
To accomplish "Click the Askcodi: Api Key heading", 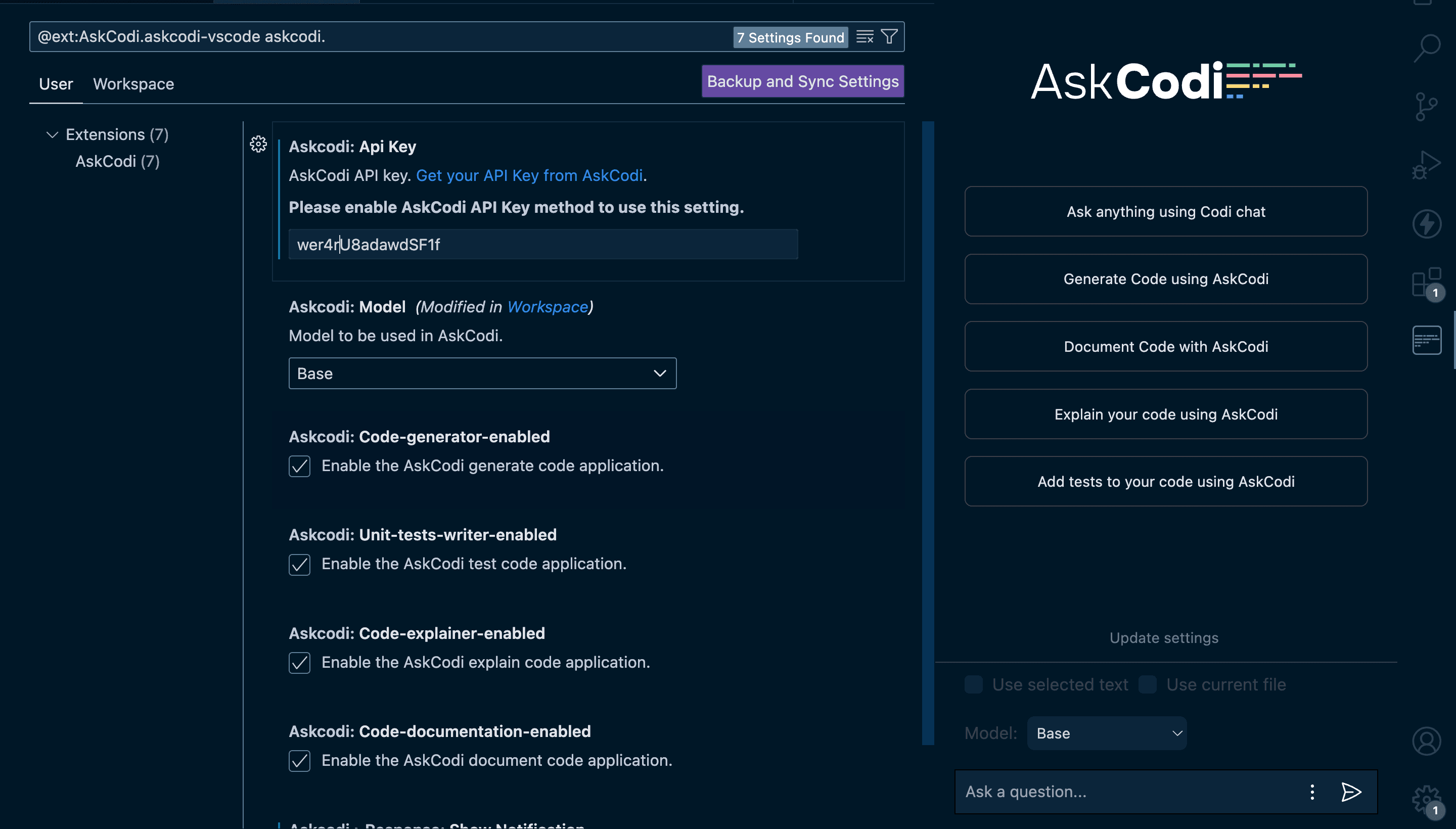I will [352, 147].
